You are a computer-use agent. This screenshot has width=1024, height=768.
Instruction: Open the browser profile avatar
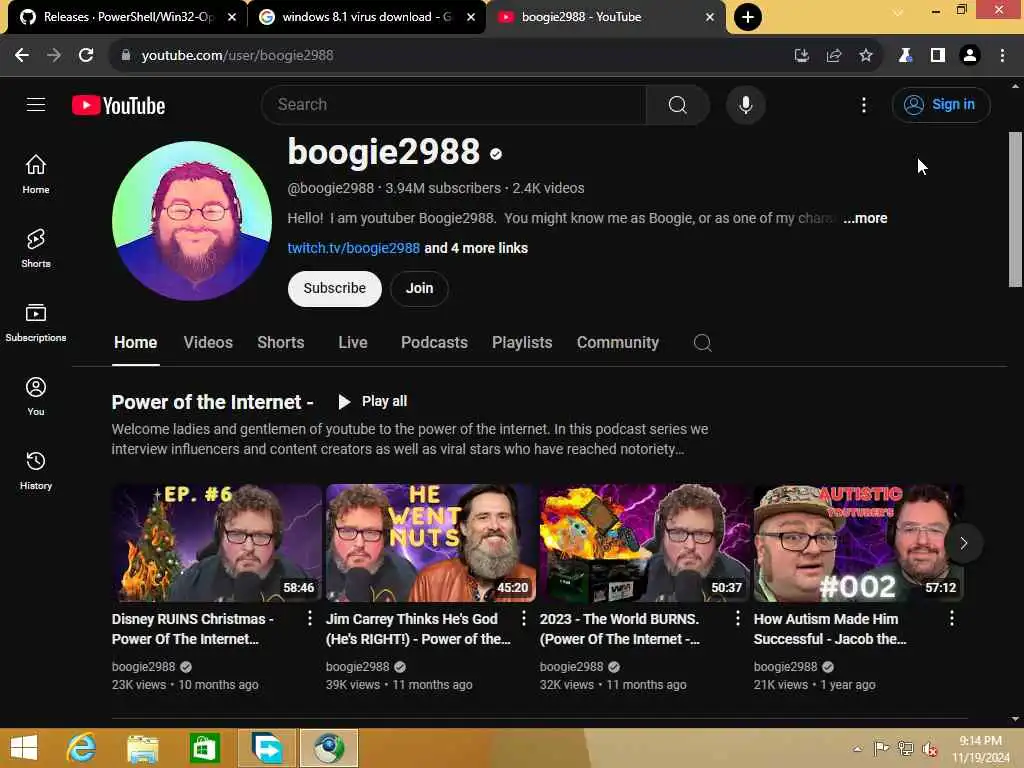[x=970, y=56]
